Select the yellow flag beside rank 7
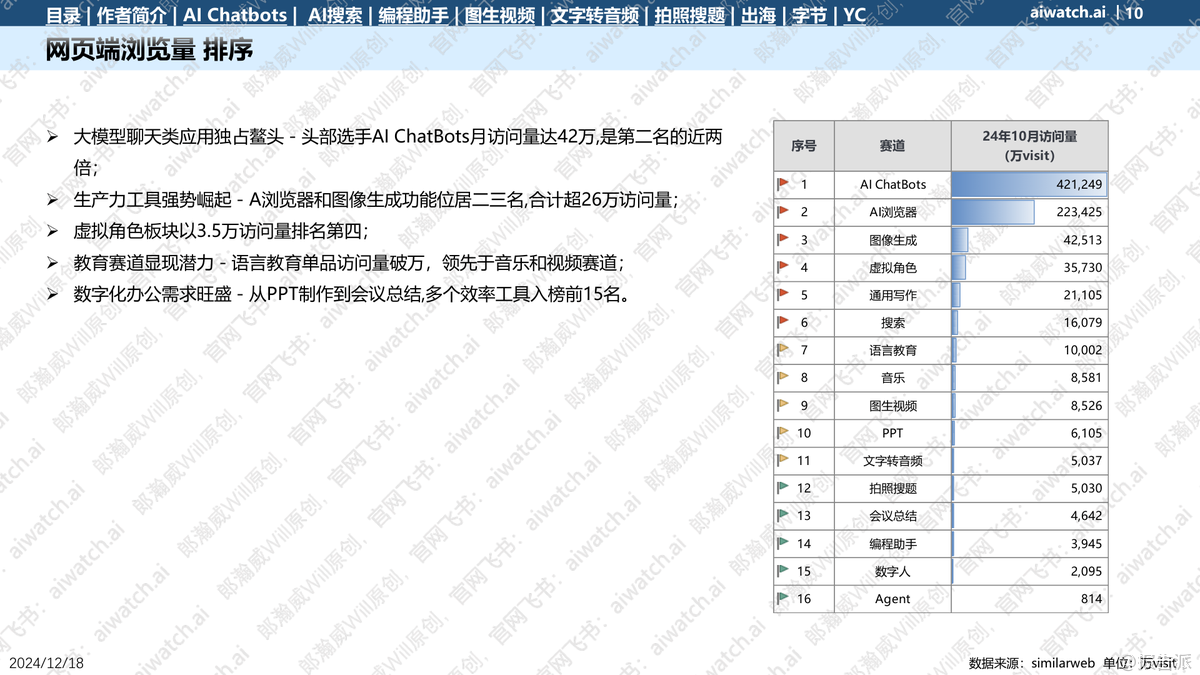The width and height of the screenshot is (1200, 675). [783, 350]
